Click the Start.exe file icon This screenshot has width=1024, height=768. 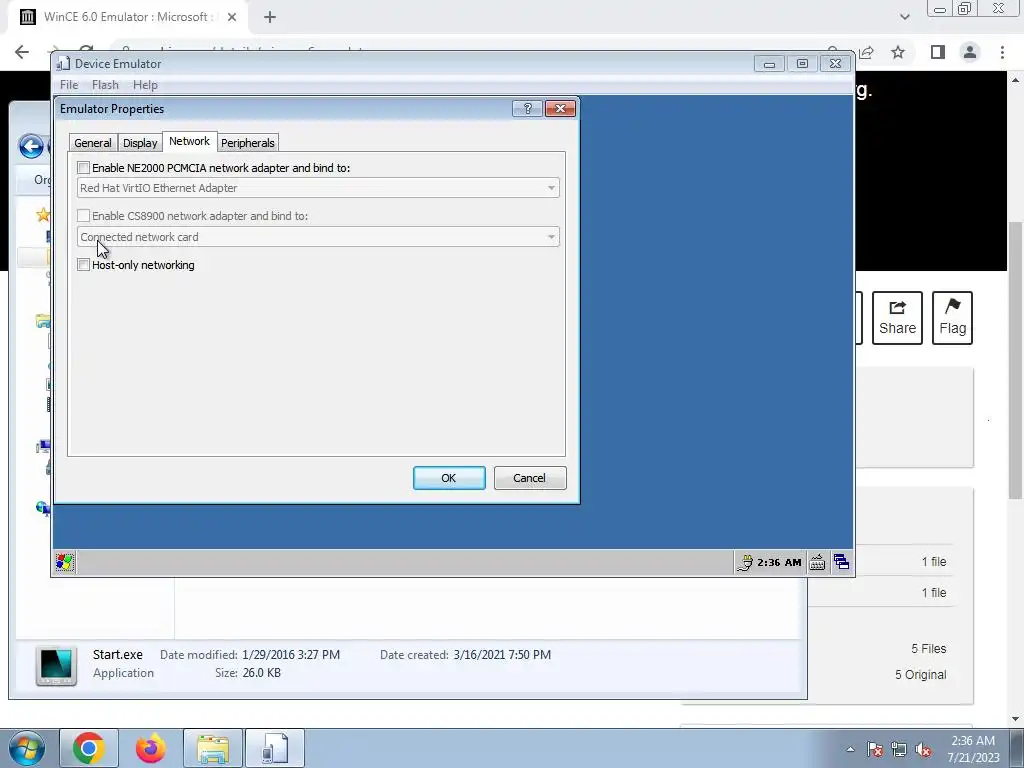tap(56, 666)
